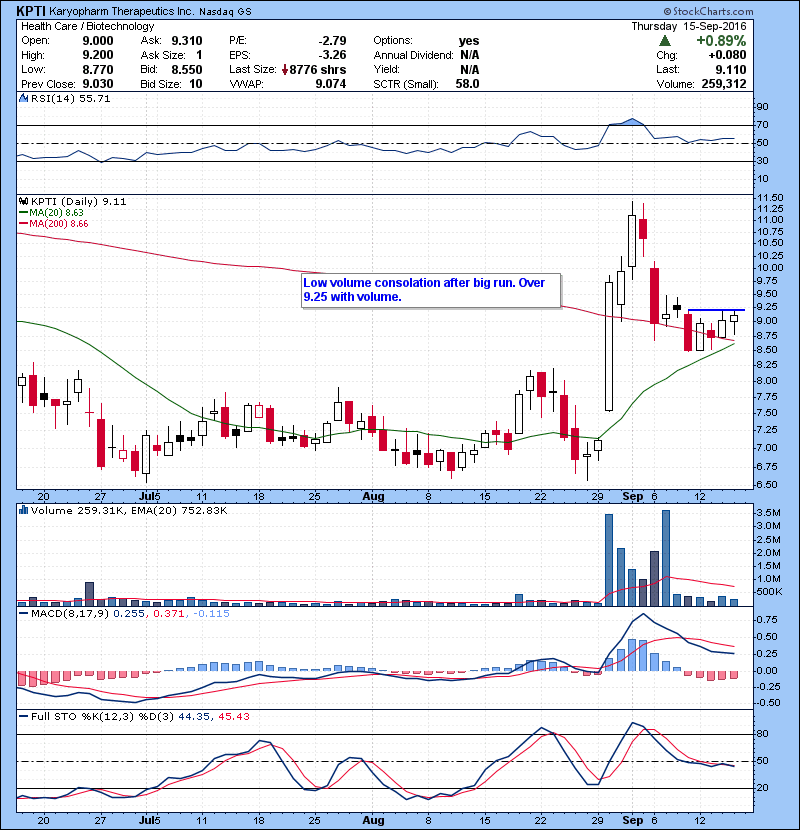
Task: Click the MA(20) 8.63 legend entry
Action: coord(56,213)
